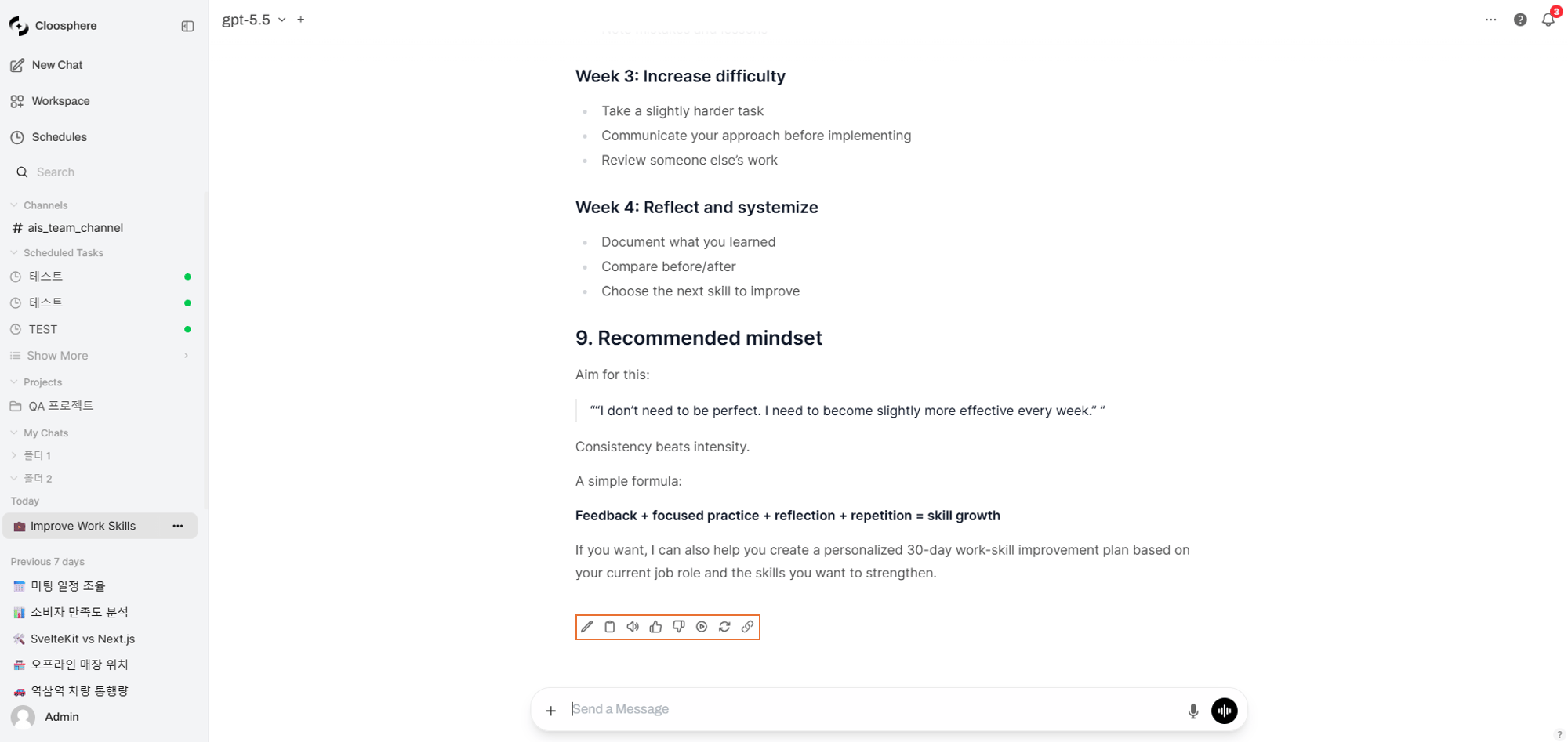Start a New Chat
Screen dimensions: 1568x742
[56, 65]
